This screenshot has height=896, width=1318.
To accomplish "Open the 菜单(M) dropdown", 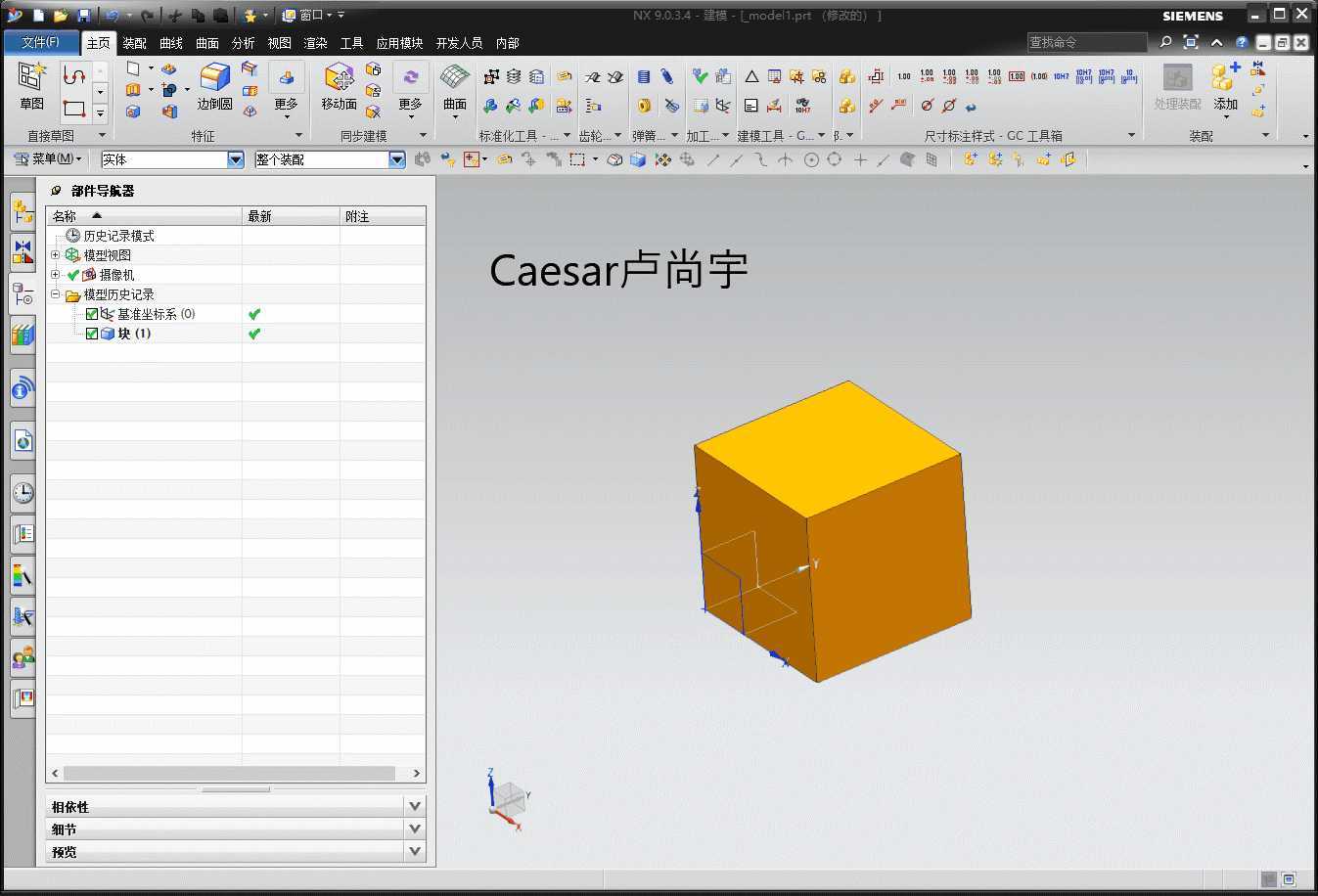I will click(50, 158).
